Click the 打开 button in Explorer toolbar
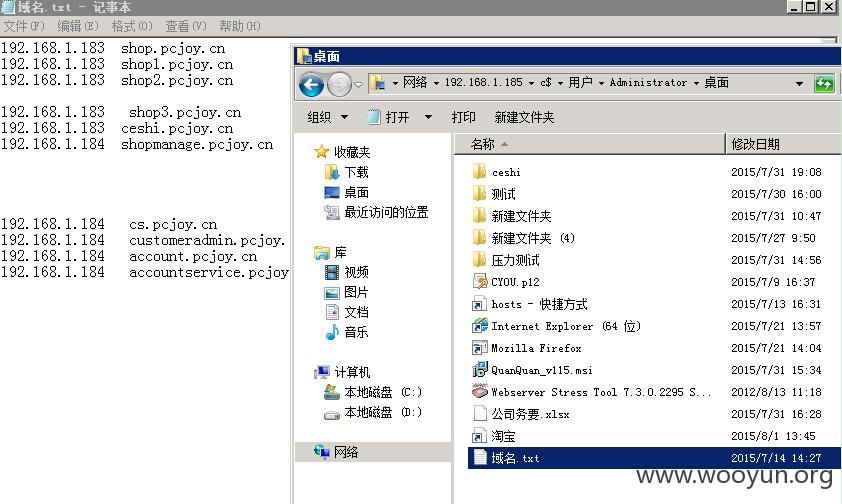Screen dimensions: 842x504 click(x=389, y=117)
